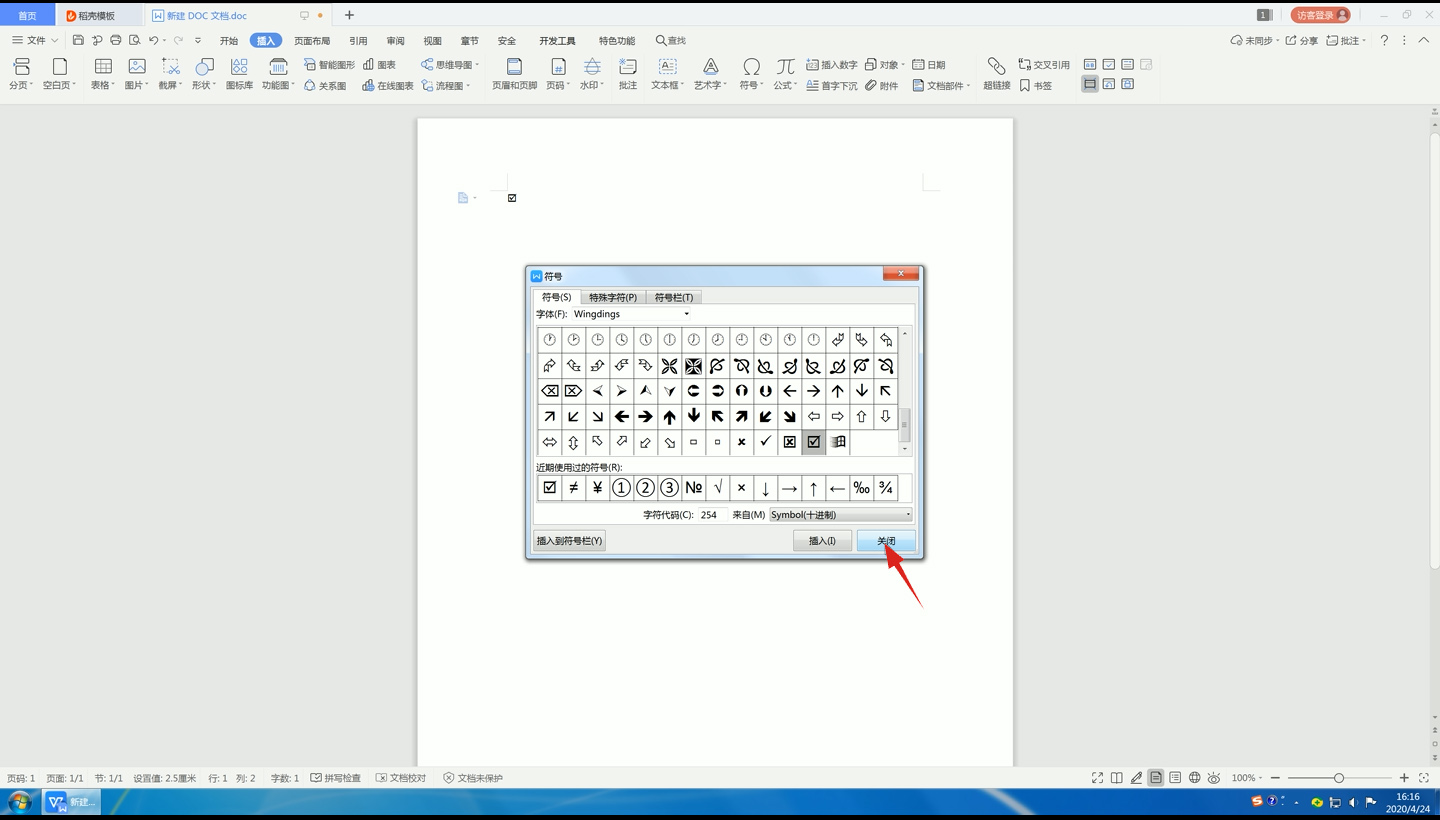Viewport: 1440px width, 820px height.
Task: Switch to Symbol Bar (符号栏) tab
Action: pyautogui.click(x=674, y=297)
